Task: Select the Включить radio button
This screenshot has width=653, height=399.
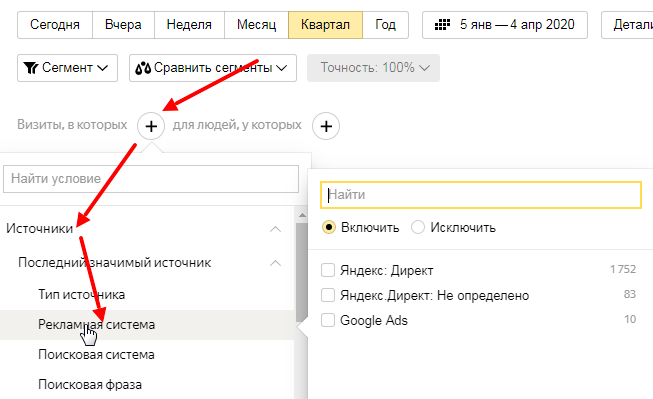Action: (329, 227)
